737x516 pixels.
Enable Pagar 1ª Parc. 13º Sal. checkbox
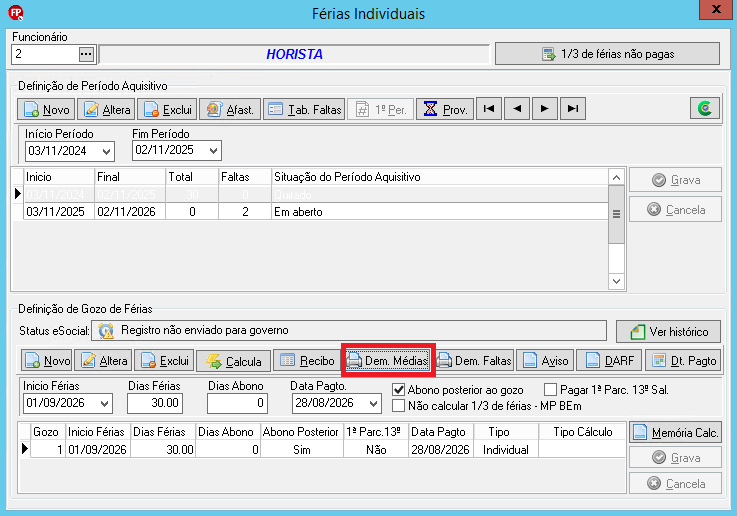click(550, 390)
